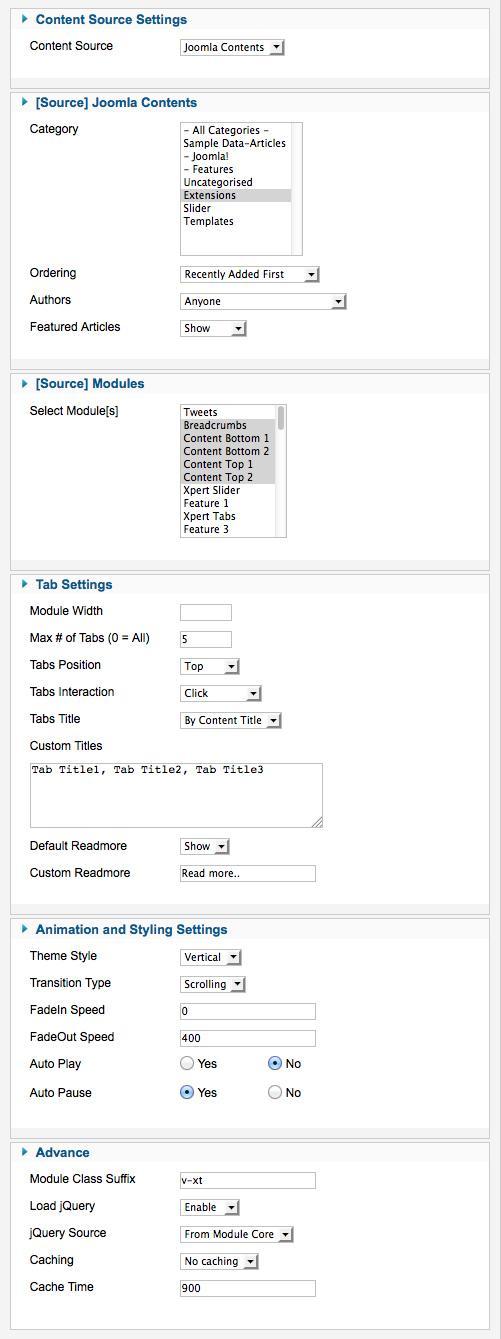Screen dimensions: 501x1339
Task: Select 'Feature 3' module
Action: tap(228, 529)
